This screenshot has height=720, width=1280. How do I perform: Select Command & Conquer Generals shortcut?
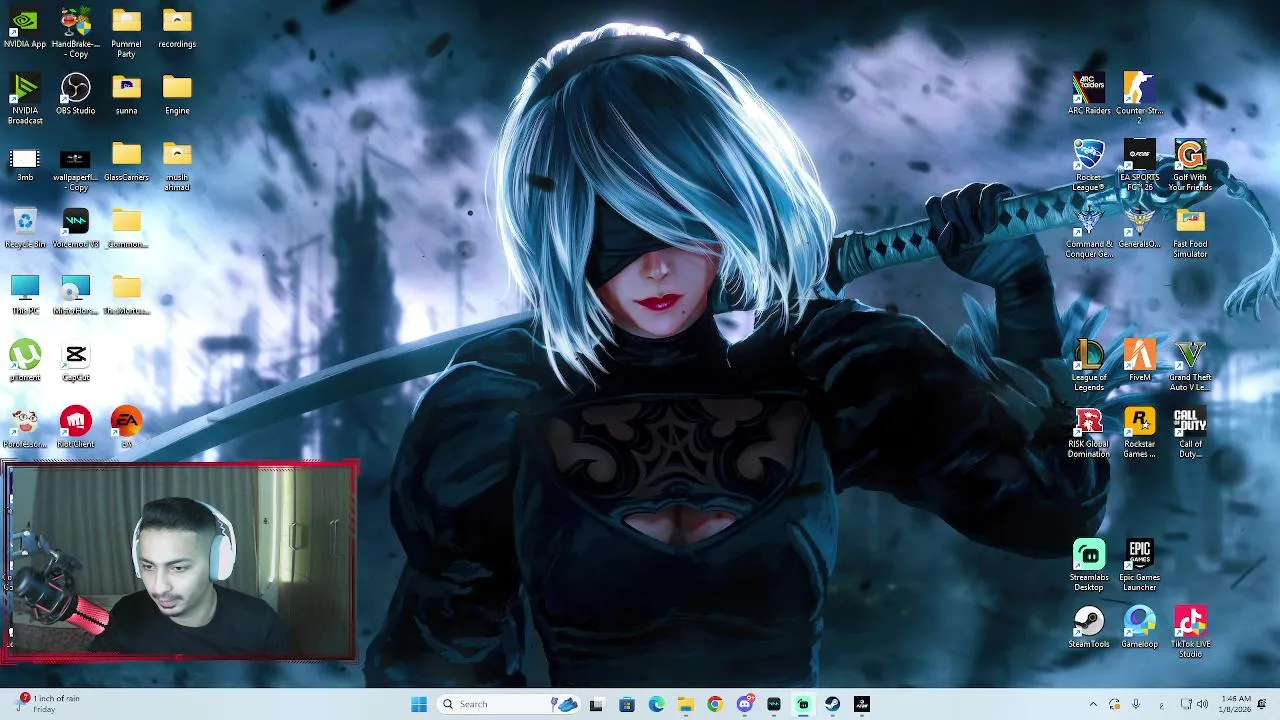tap(1088, 233)
